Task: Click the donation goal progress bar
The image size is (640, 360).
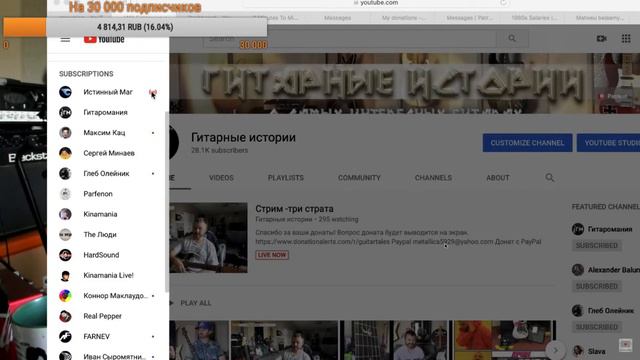Action: coord(135,27)
